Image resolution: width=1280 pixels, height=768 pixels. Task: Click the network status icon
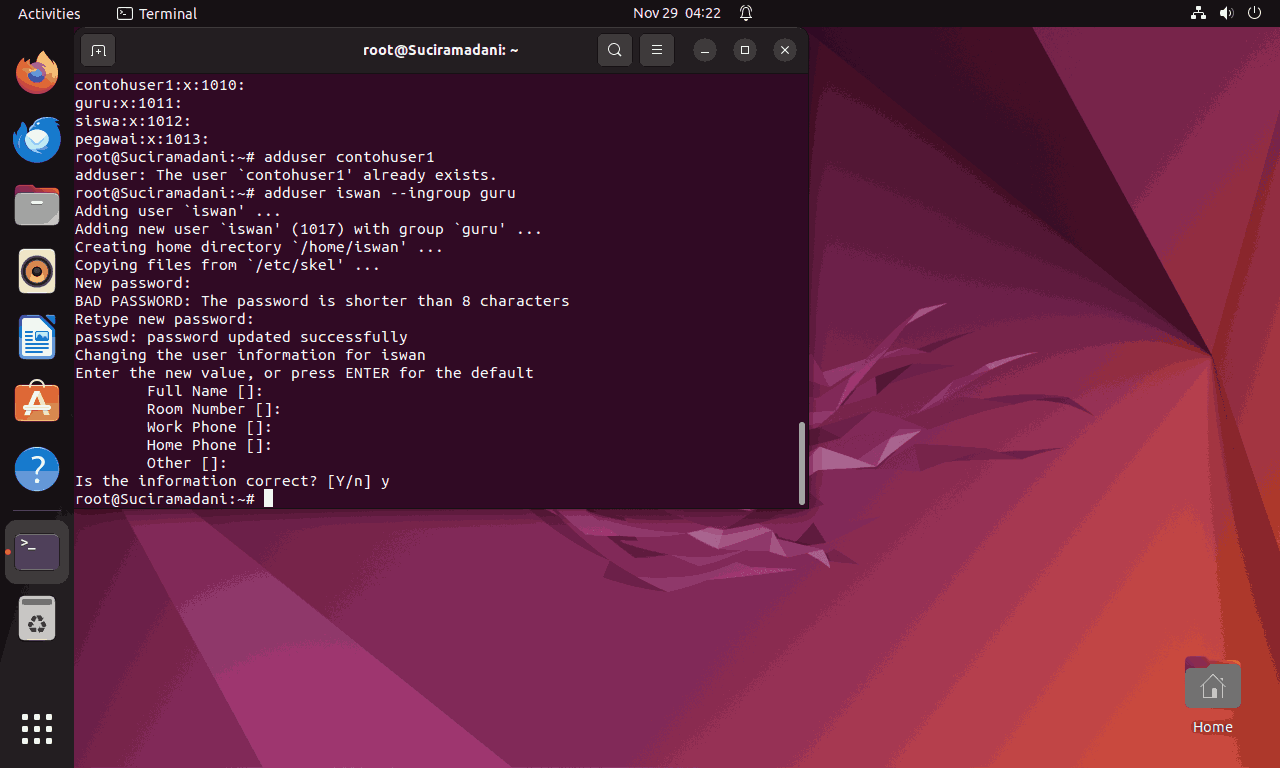1199,13
